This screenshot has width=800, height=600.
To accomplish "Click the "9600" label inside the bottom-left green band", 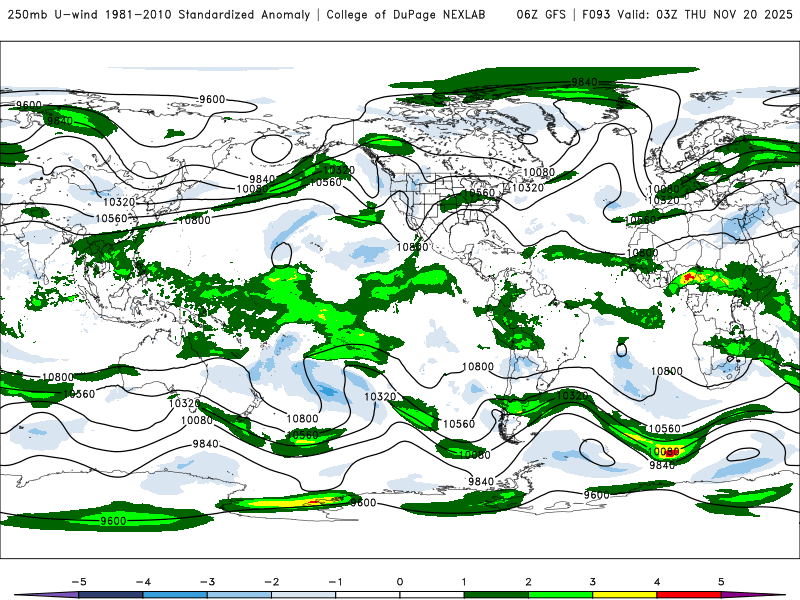I will click(113, 521).
